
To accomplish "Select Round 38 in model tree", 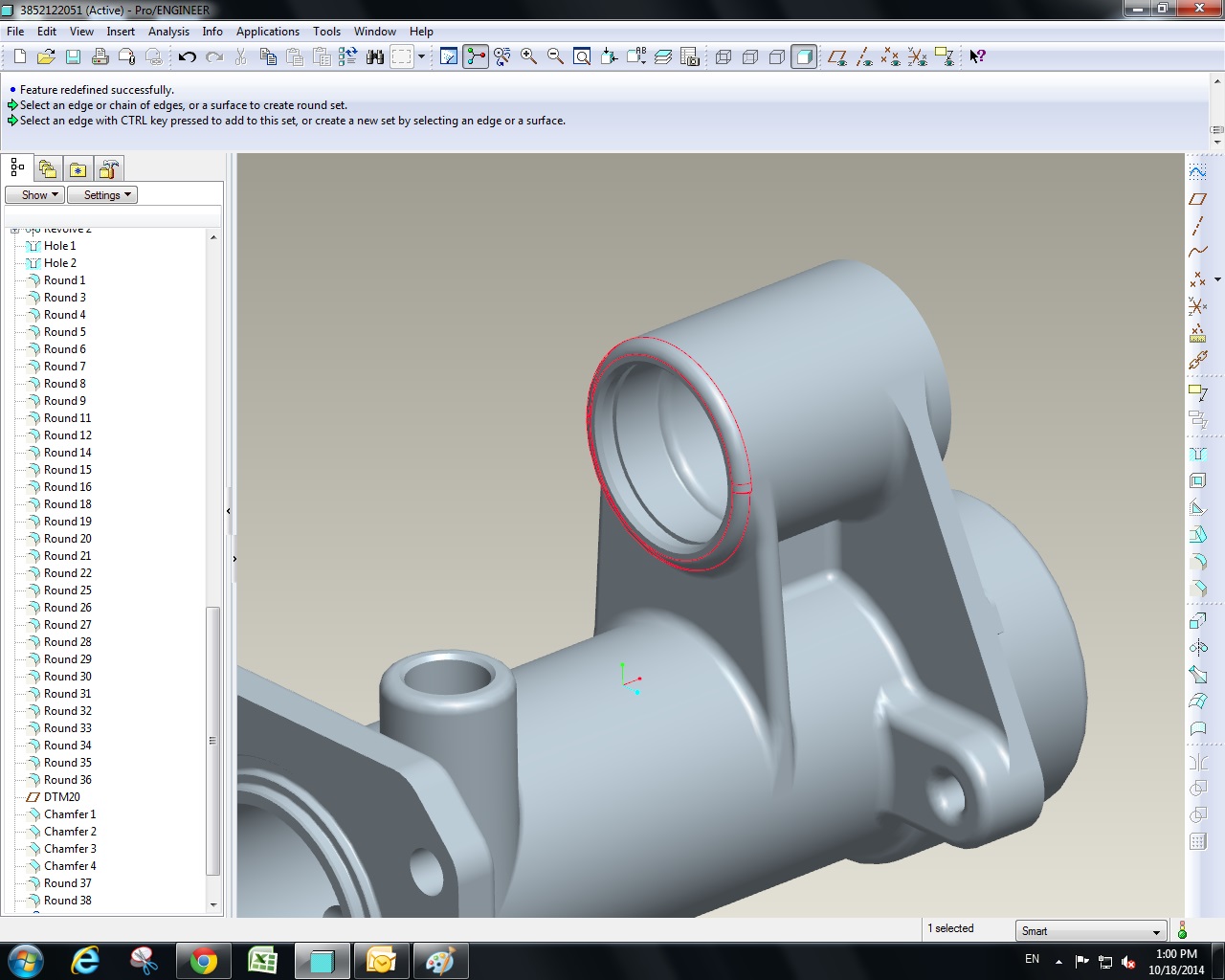I will pyautogui.click(x=67, y=901).
